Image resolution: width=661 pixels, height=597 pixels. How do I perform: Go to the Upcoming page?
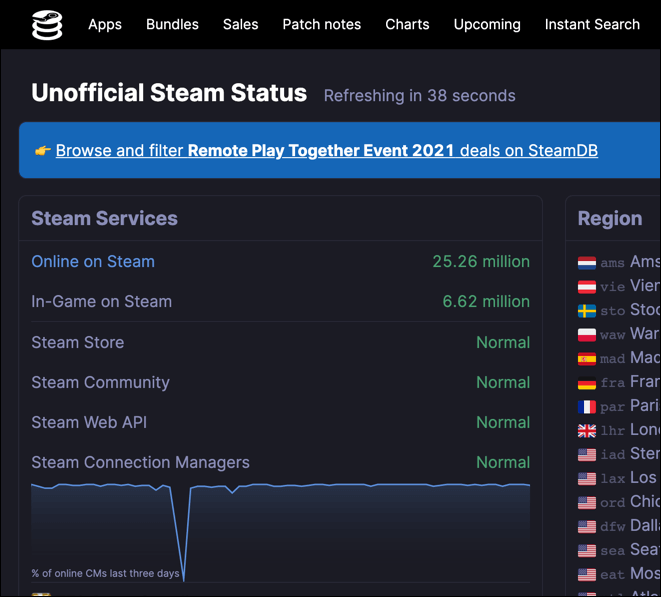coord(487,24)
